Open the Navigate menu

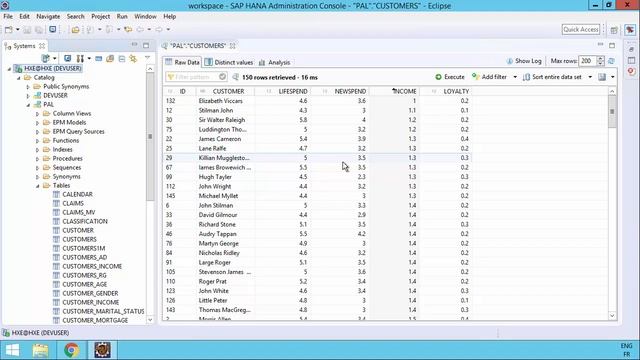(48, 16)
